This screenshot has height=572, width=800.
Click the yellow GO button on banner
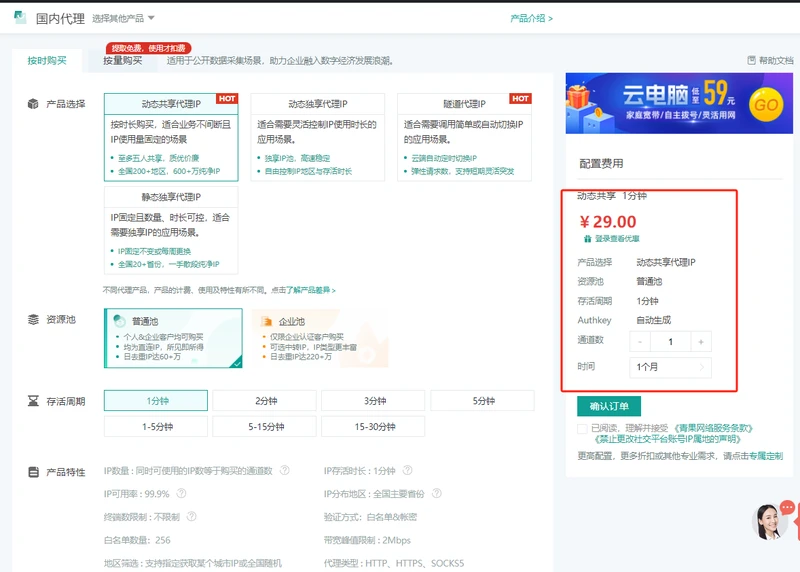coord(766,105)
